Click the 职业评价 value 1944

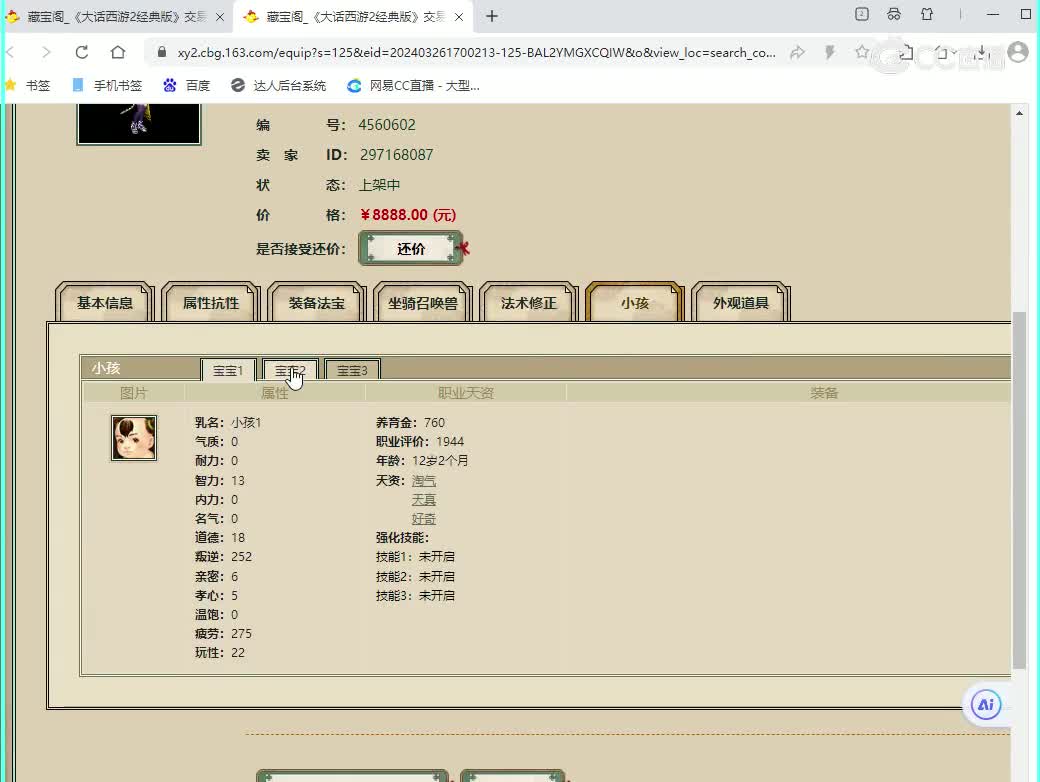point(450,442)
